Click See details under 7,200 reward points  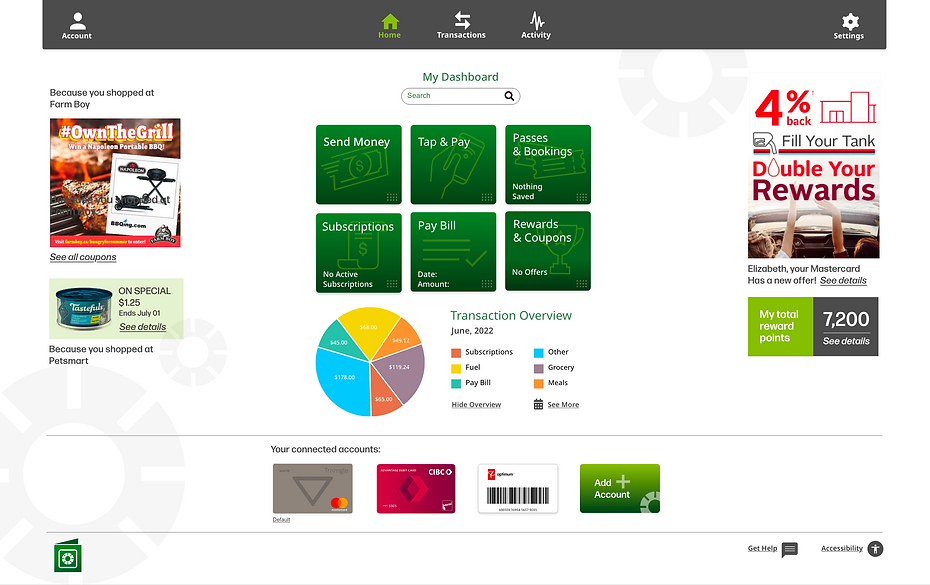tap(846, 341)
